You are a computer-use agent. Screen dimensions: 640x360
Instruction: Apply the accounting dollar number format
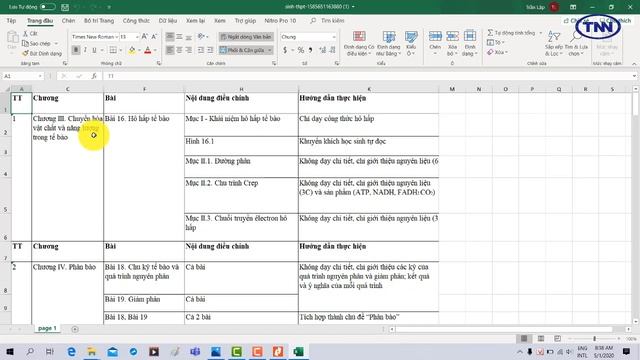[285, 50]
